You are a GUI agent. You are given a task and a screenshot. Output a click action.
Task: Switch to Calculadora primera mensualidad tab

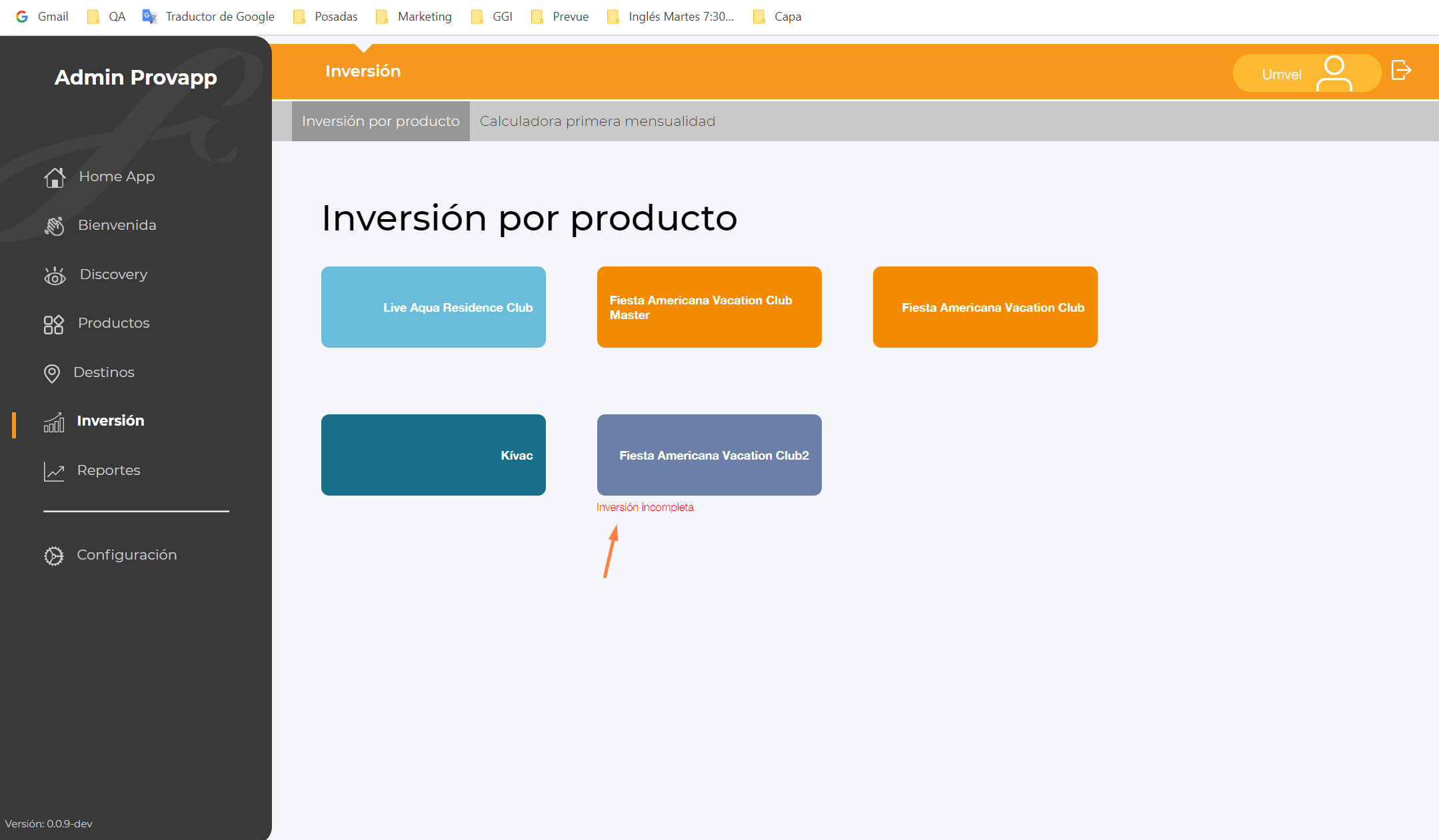point(597,121)
